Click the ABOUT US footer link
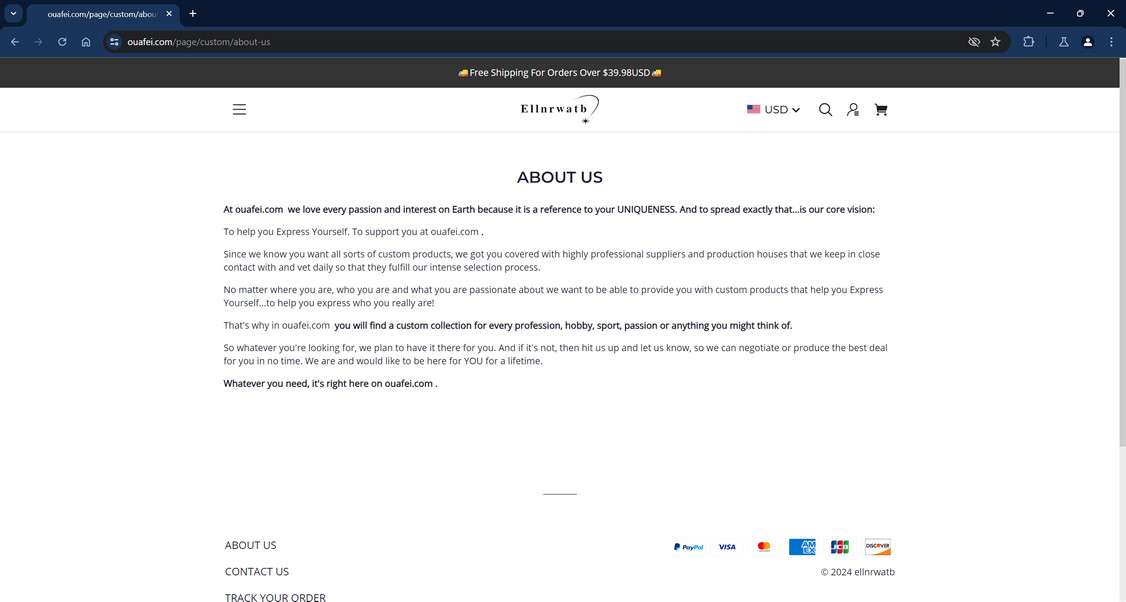 click(x=250, y=545)
